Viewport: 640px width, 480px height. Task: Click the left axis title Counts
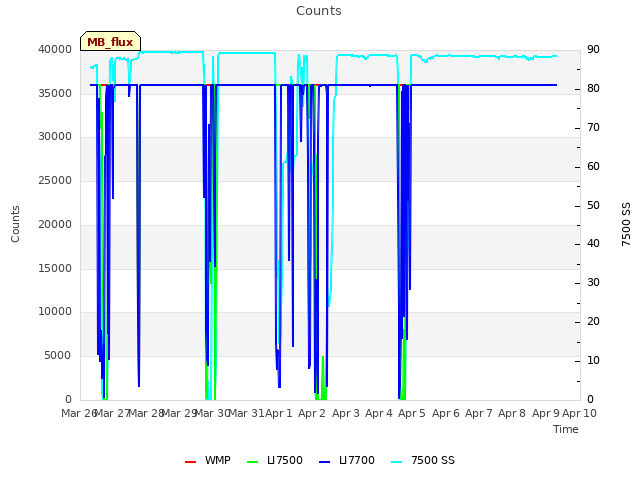pos(15,224)
